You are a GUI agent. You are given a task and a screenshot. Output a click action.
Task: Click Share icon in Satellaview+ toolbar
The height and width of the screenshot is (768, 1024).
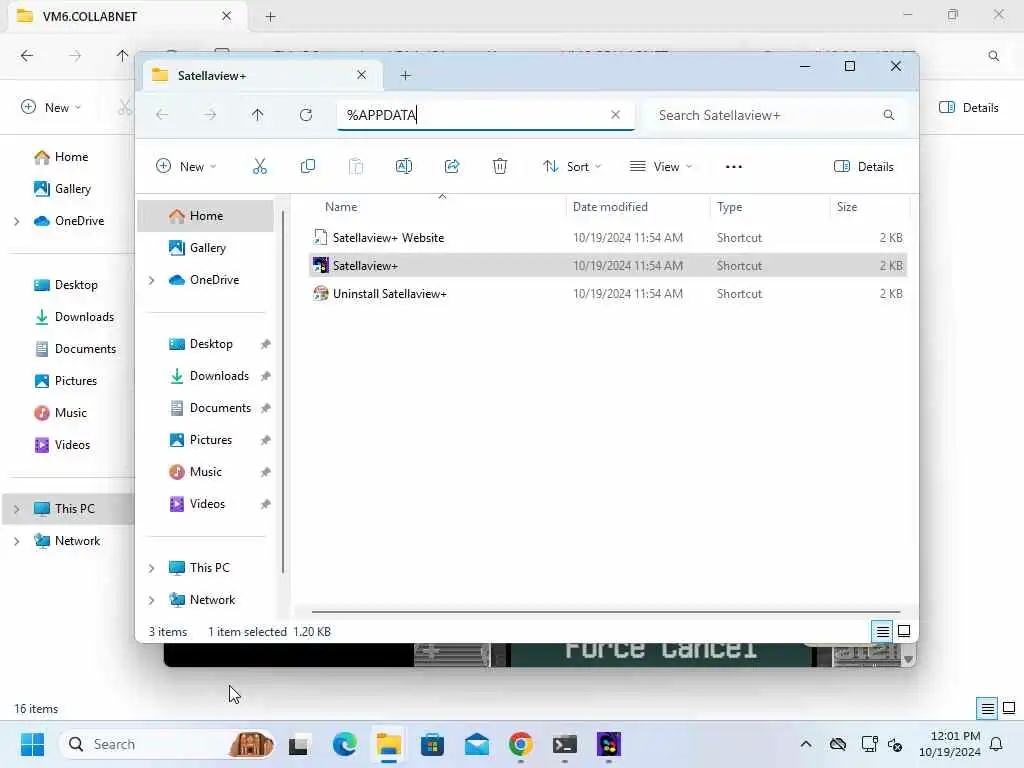tap(452, 167)
